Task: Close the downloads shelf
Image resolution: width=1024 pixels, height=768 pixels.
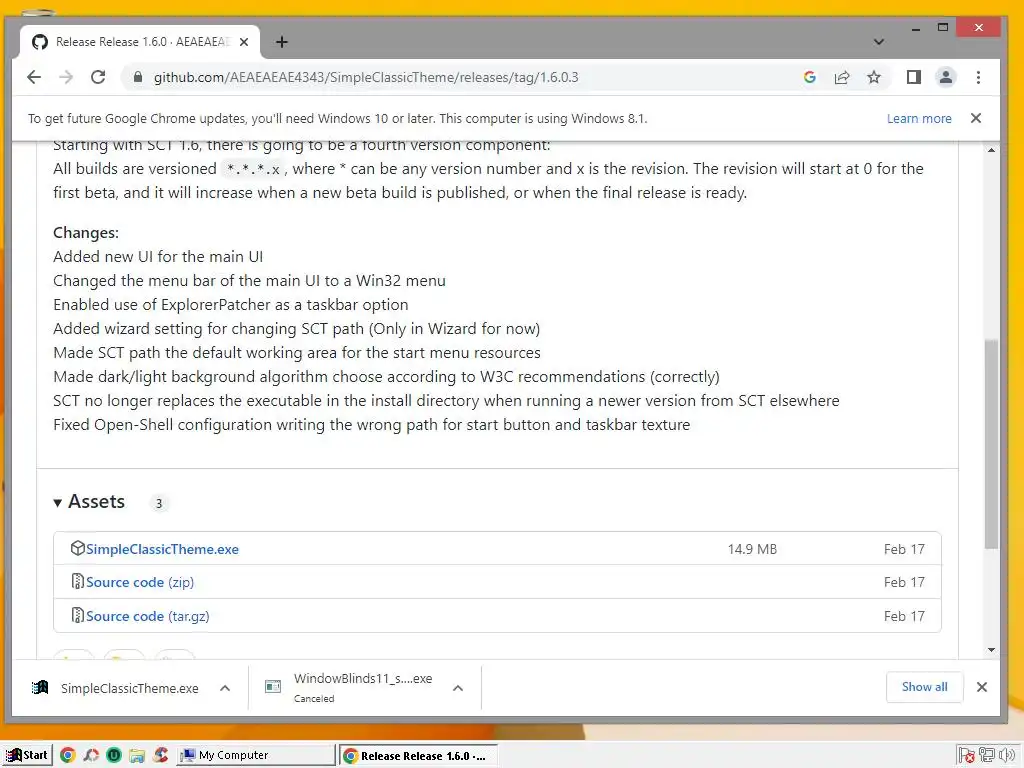Action: tap(982, 687)
